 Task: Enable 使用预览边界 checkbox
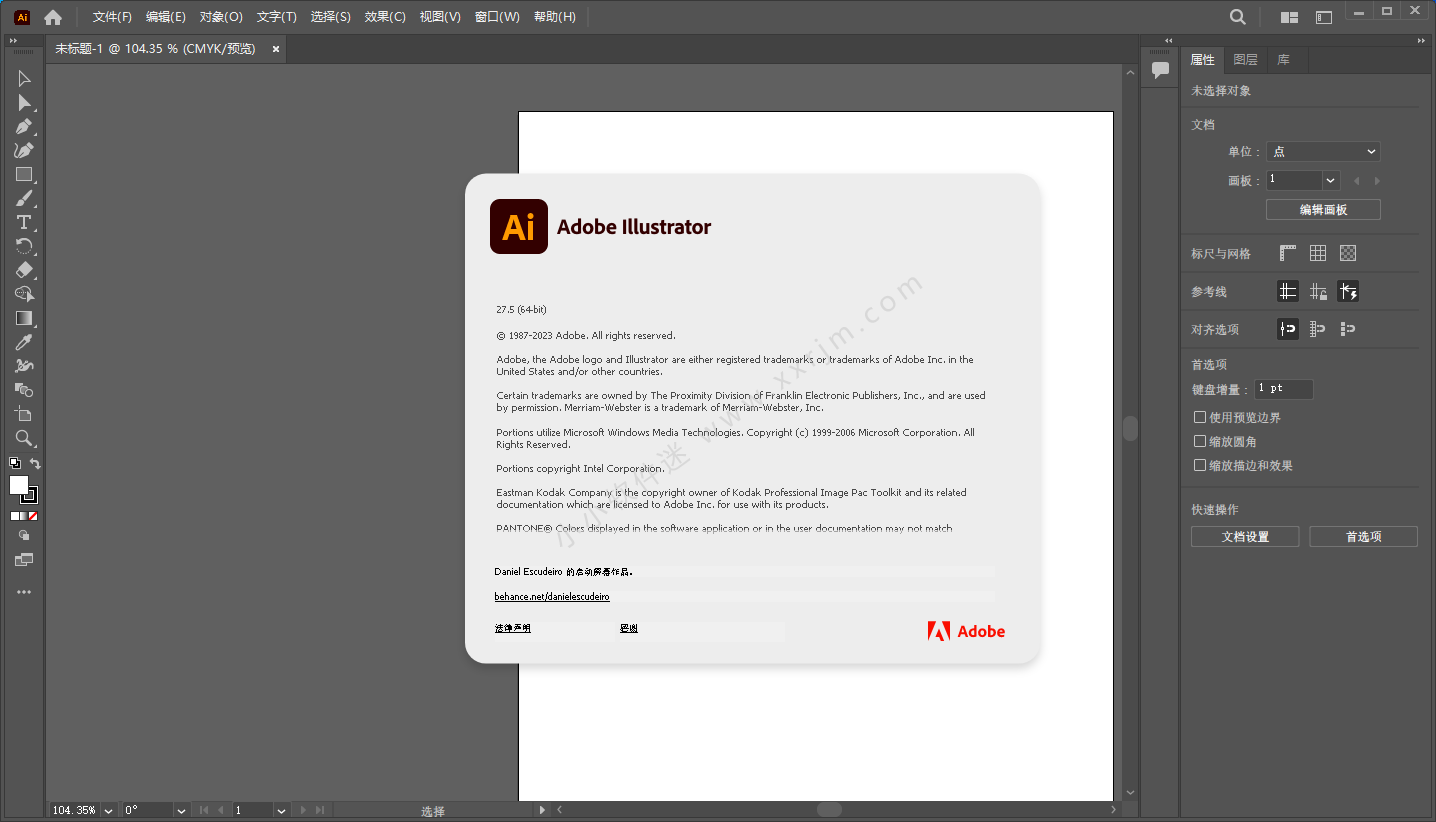point(1200,417)
